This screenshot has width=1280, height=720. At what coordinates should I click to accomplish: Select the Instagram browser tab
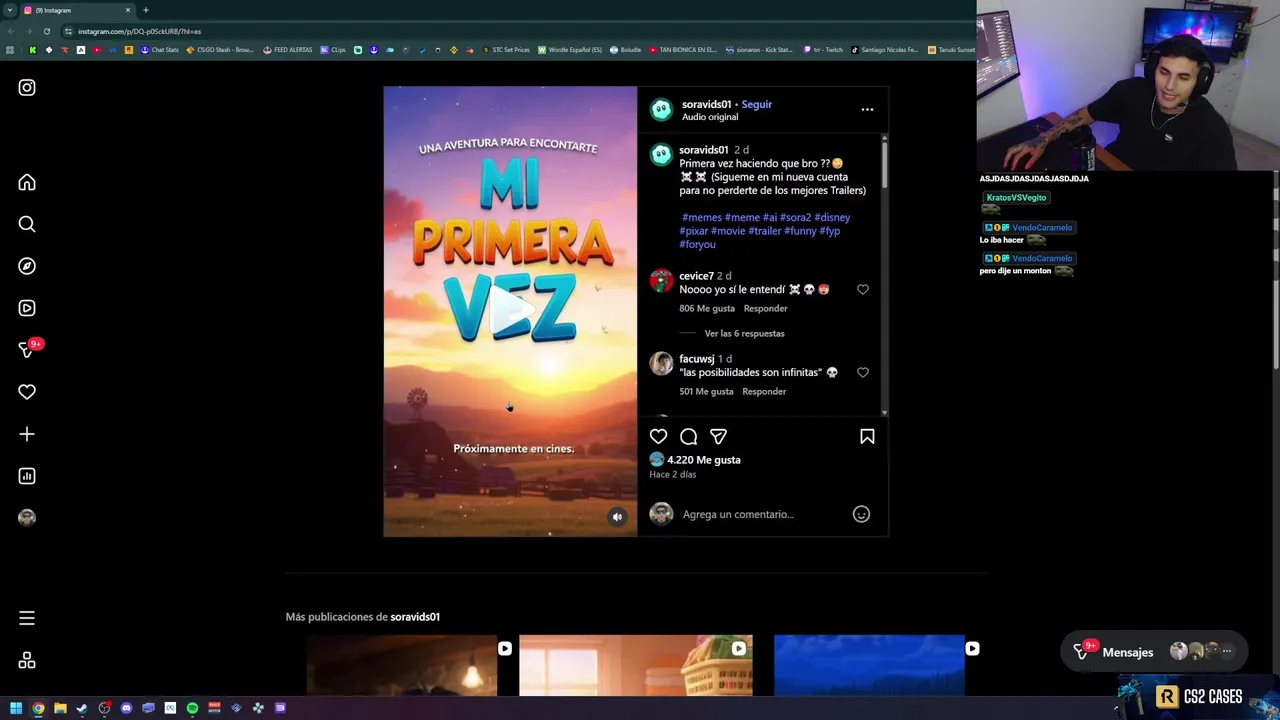click(78, 10)
